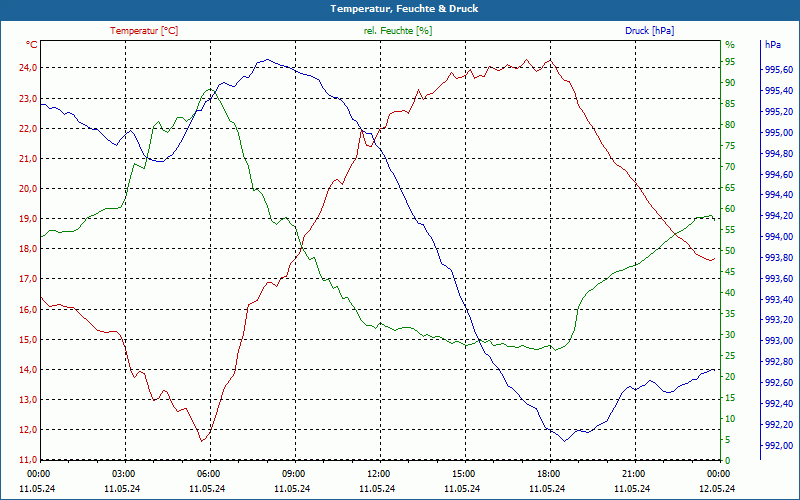Click '0' on the green humidity axis
The height and width of the screenshot is (500, 800).
pyautogui.click(x=728, y=461)
